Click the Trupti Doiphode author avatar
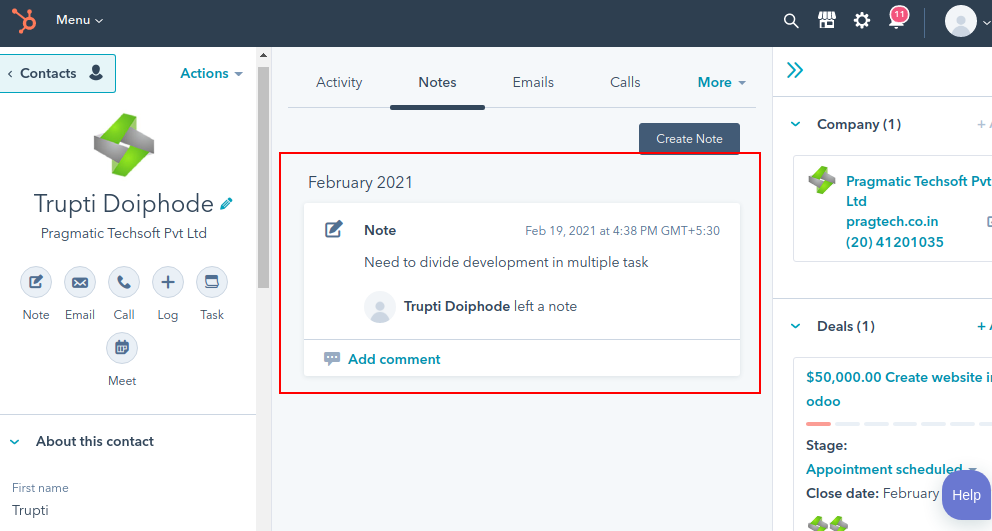The image size is (992, 531). tap(380, 307)
